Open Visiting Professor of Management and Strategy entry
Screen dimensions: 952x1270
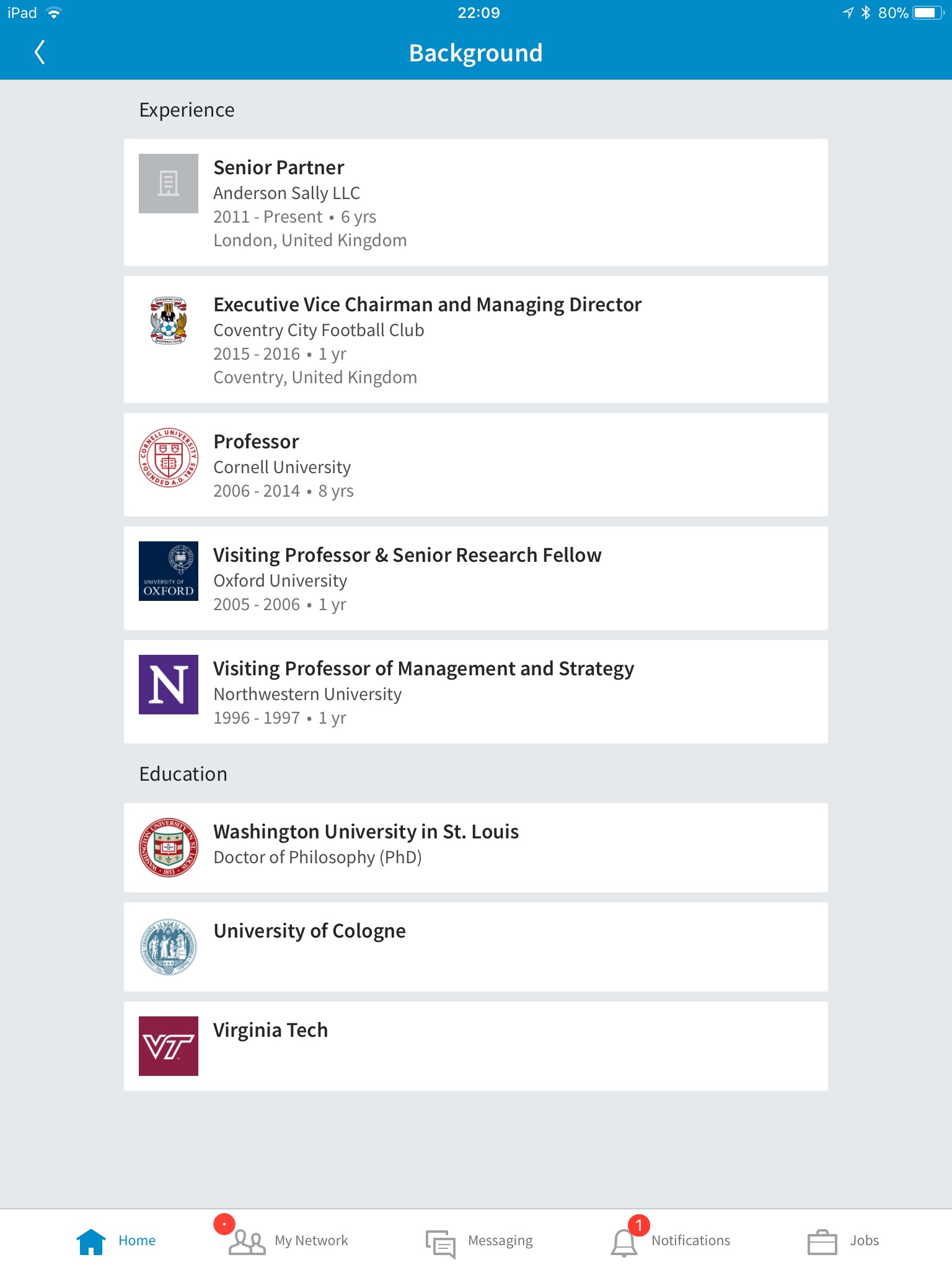476,692
